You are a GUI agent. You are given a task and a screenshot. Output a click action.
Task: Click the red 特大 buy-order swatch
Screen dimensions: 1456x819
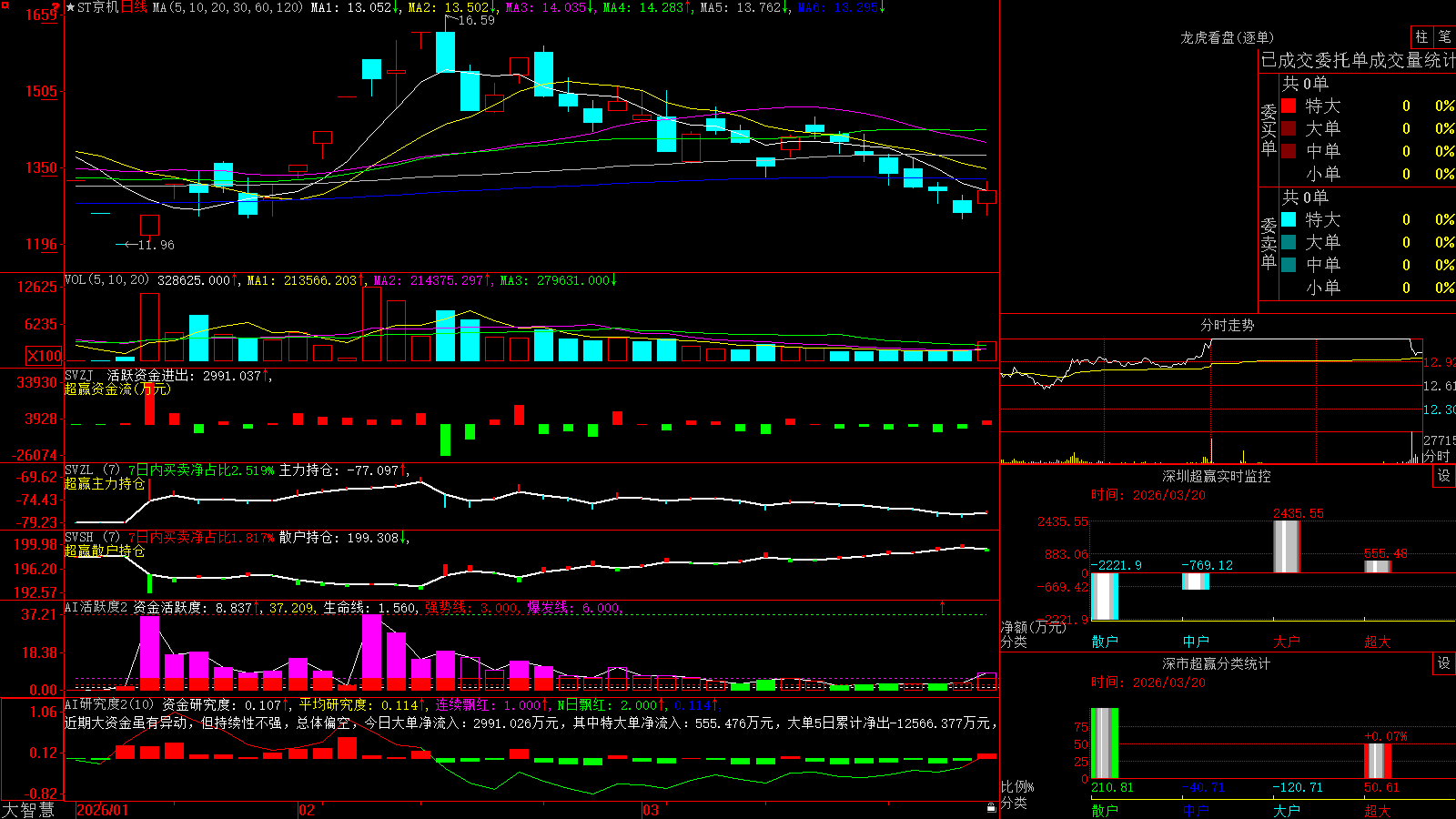[x=1289, y=106]
